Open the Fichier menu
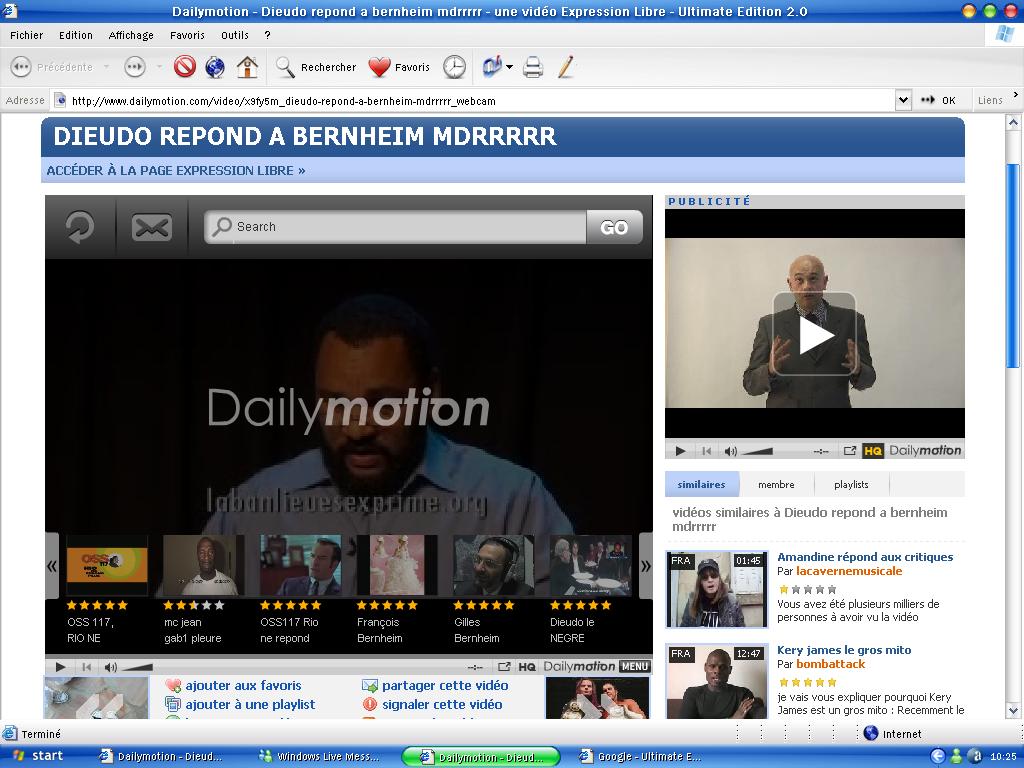 click(26, 35)
